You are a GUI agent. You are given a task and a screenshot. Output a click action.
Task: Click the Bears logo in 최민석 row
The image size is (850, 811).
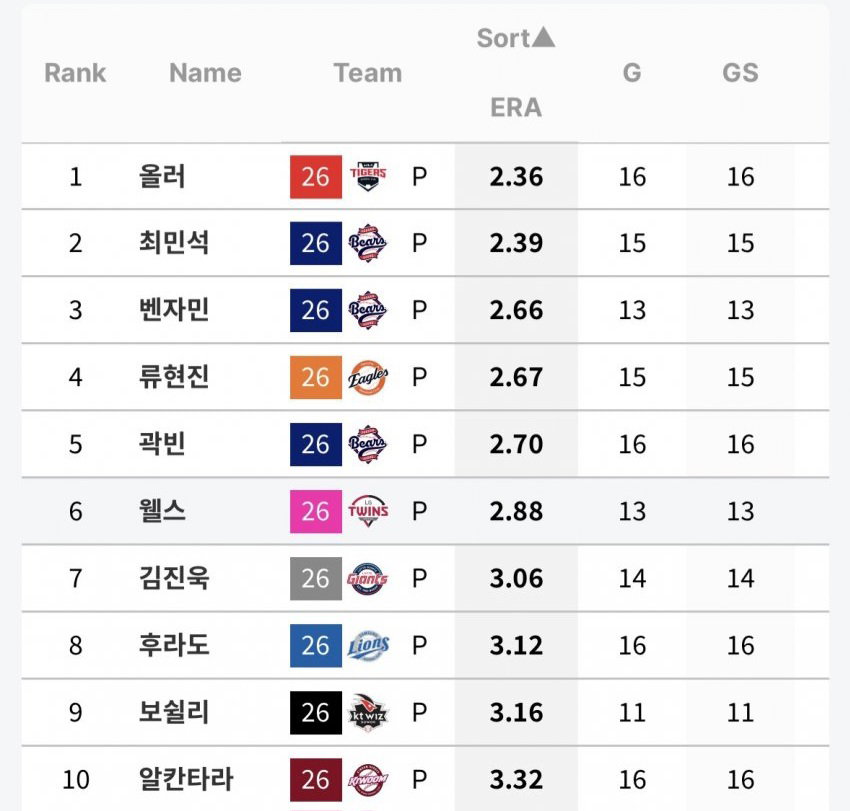point(368,243)
